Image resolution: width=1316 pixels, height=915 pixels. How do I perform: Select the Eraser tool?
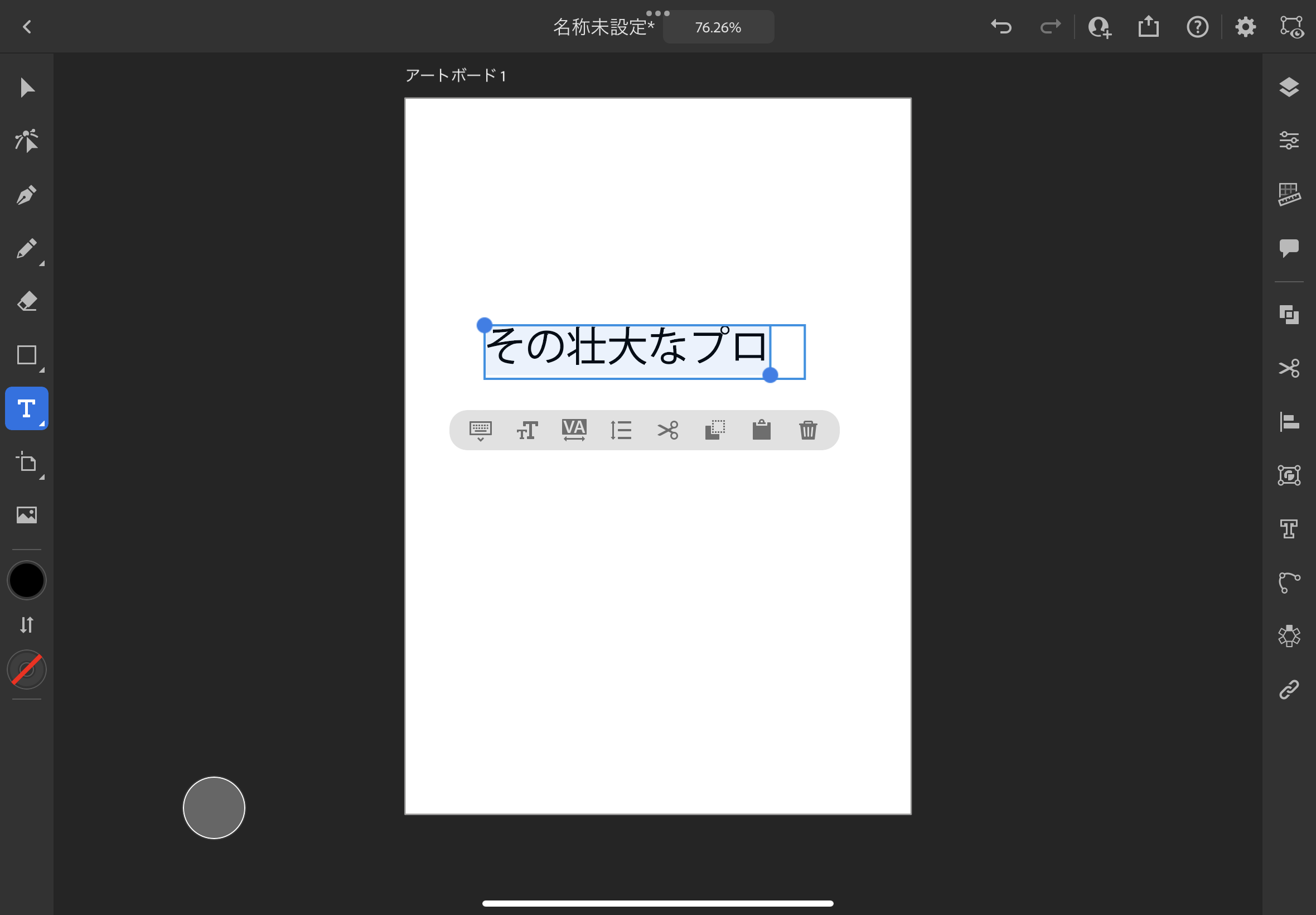[x=26, y=301]
